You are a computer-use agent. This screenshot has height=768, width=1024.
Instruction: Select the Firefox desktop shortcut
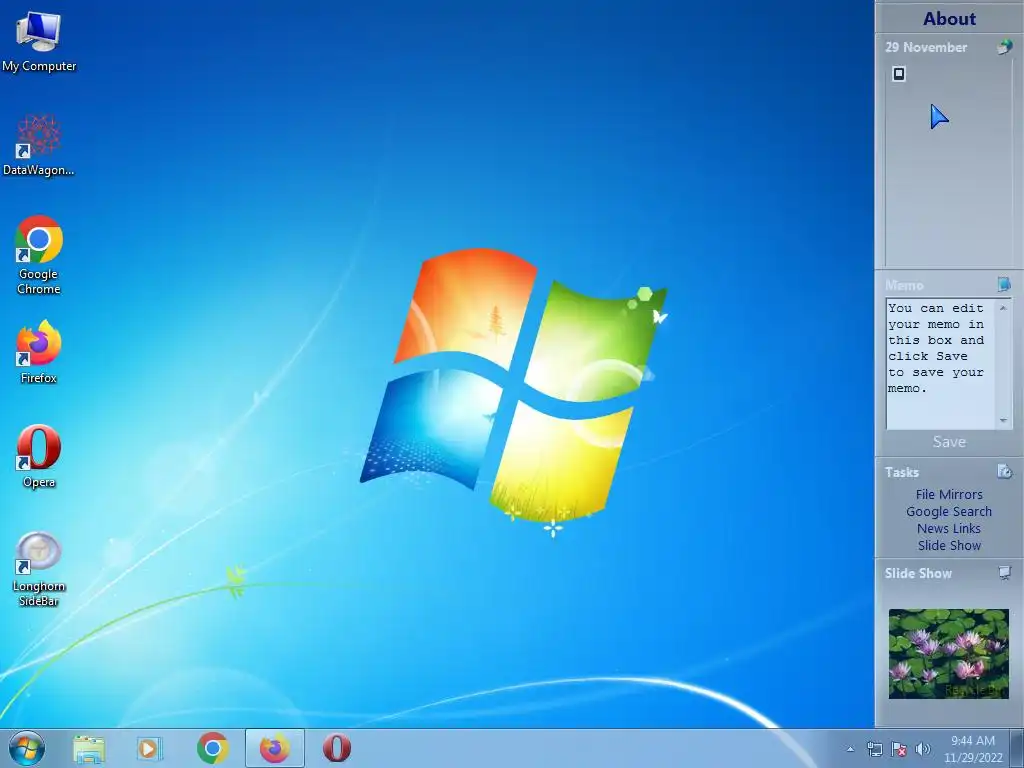(x=39, y=351)
